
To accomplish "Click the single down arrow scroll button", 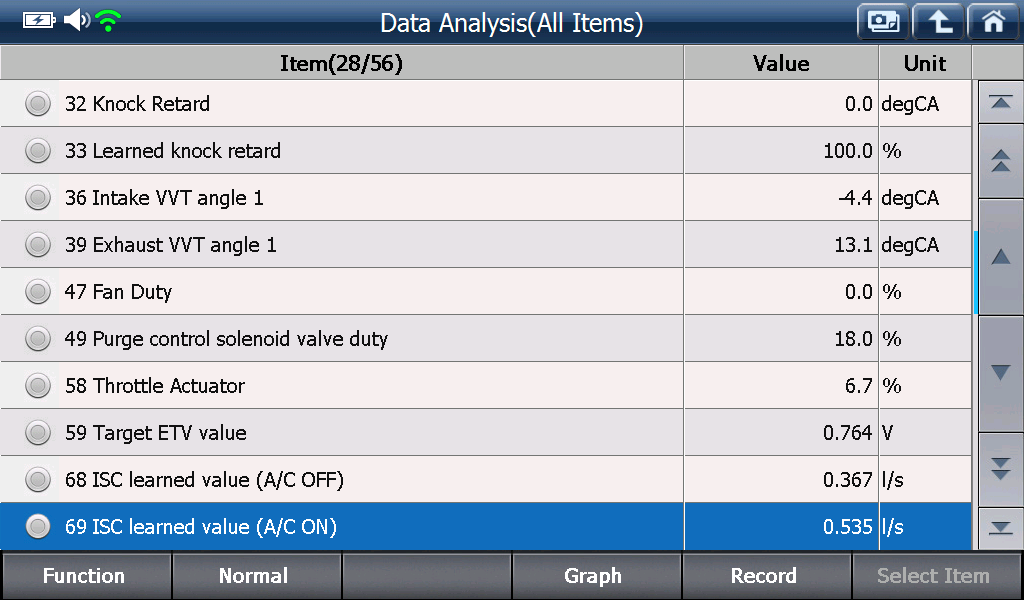I will 1000,373.
